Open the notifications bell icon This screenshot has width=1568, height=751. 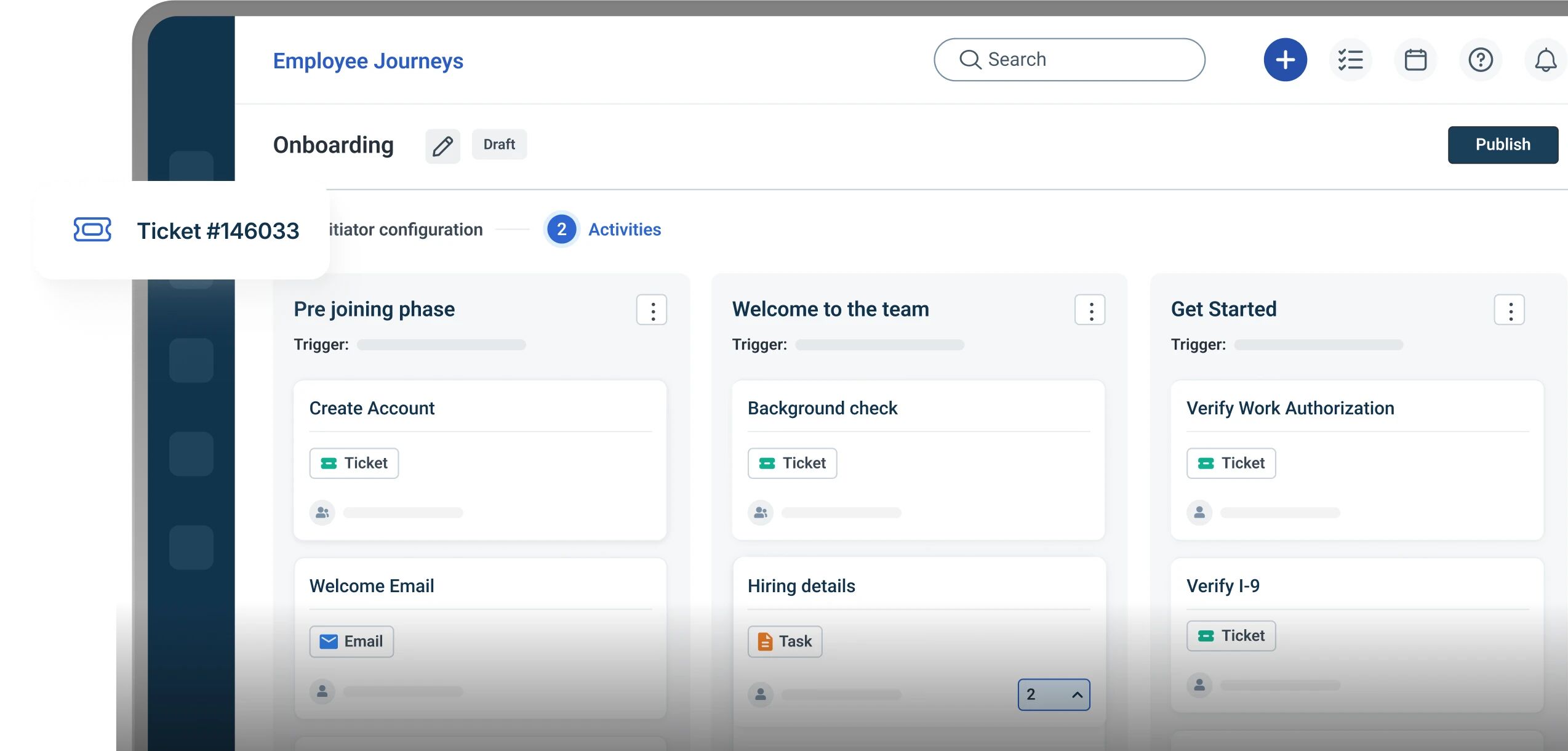click(1545, 60)
